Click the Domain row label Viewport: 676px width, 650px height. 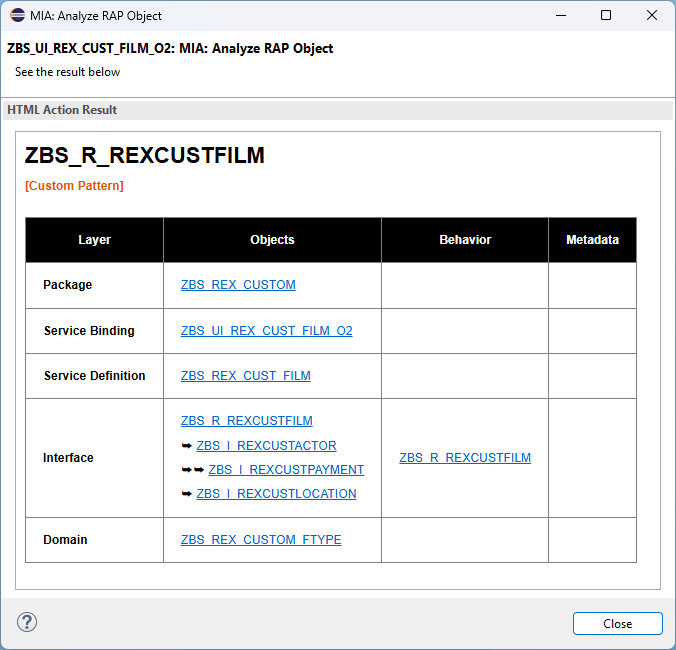pyautogui.click(x=65, y=540)
